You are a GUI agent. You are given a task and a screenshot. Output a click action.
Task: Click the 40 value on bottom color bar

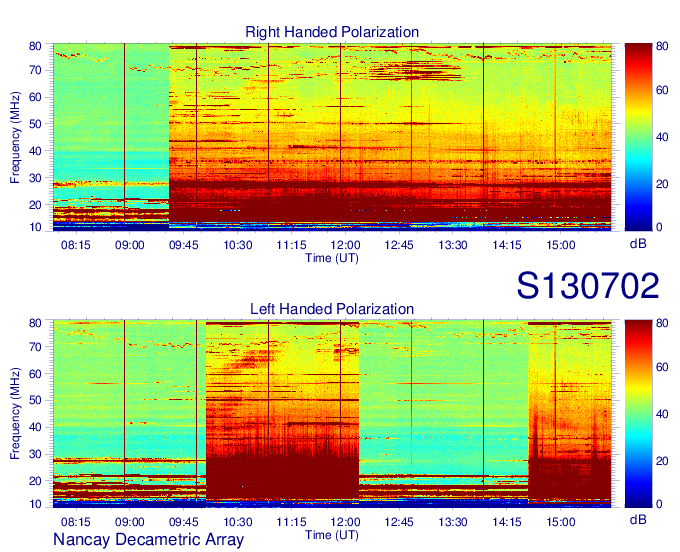click(662, 414)
